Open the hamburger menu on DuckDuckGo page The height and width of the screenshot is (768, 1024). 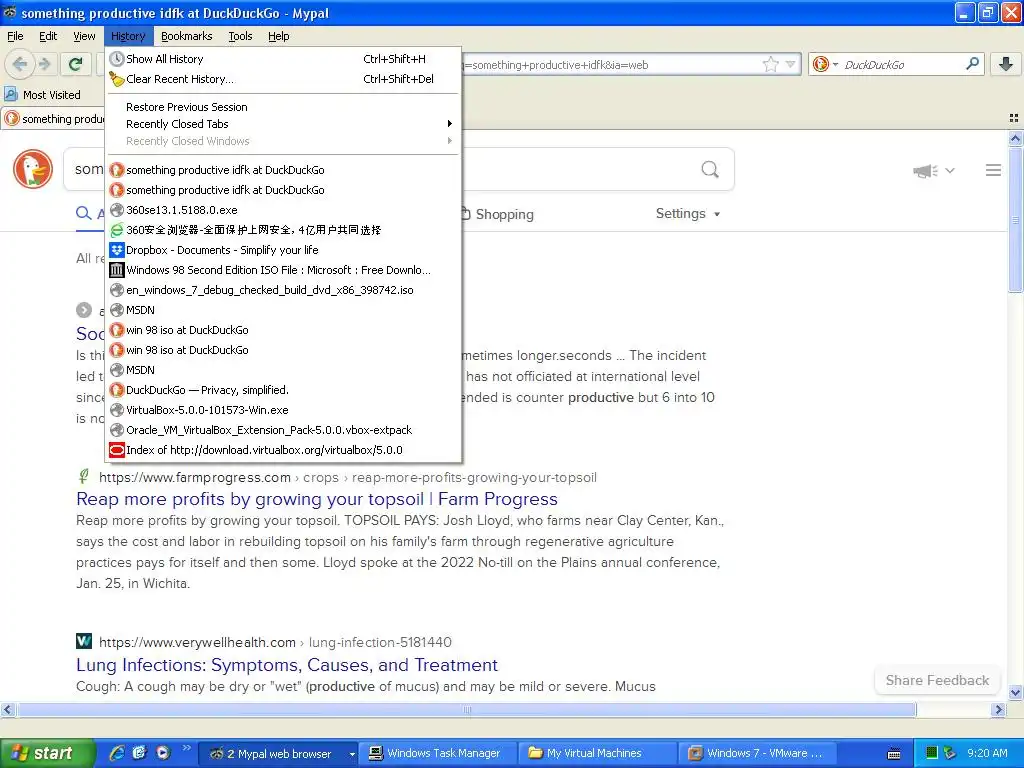(993, 170)
